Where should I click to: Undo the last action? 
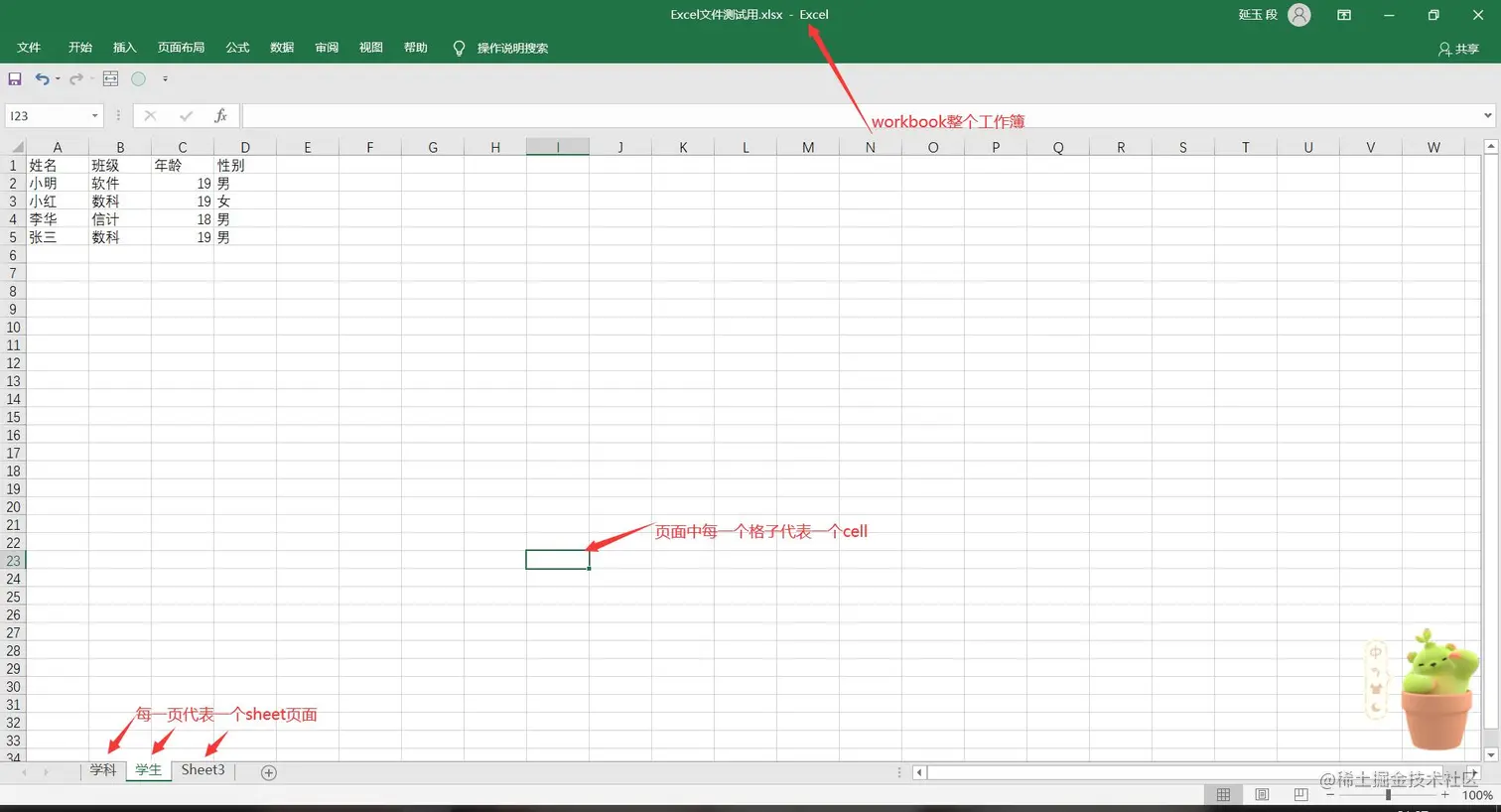[x=42, y=78]
